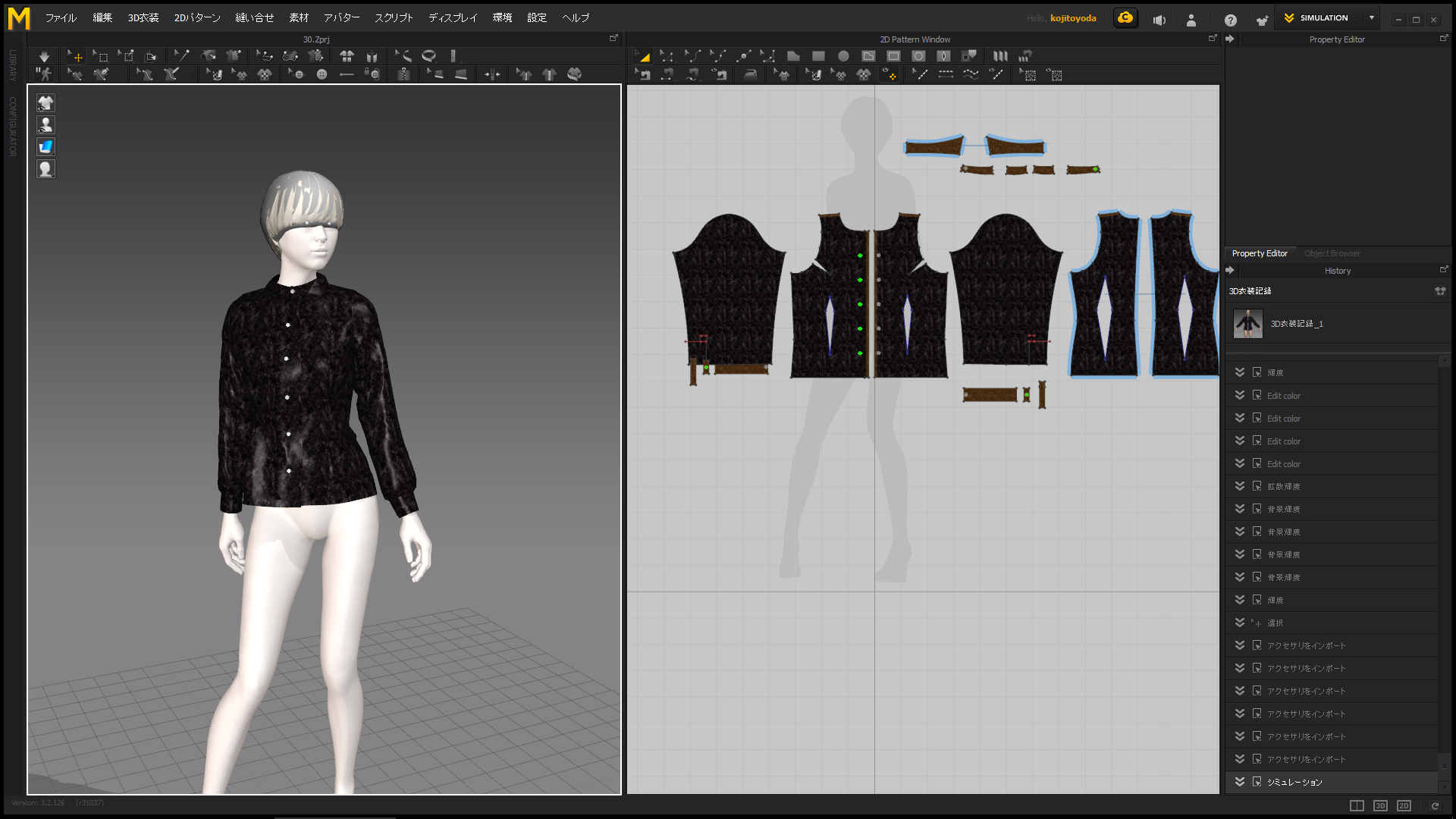Viewport: 1456px width, 819px height.
Task: Open the cloud sync icon
Action: 1125,18
